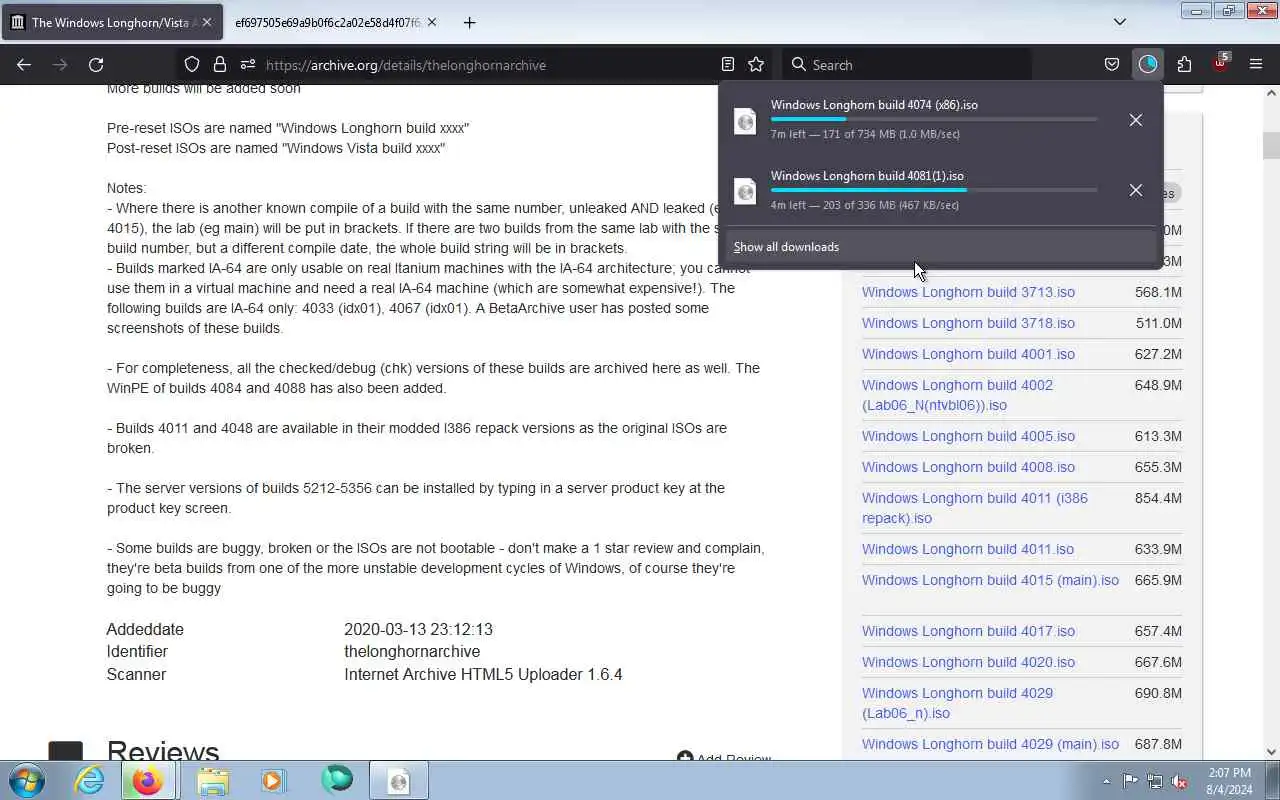Open Action Center flag icon
The image size is (1280, 800).
click(x=1130, y=781)
